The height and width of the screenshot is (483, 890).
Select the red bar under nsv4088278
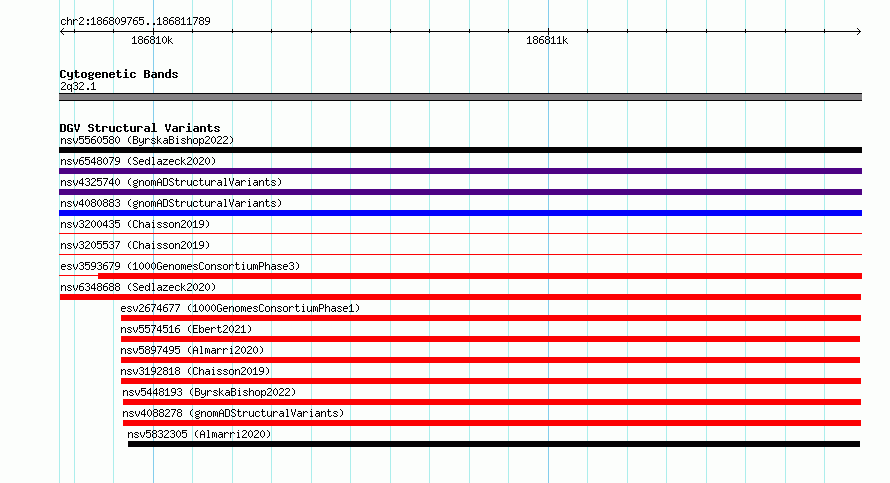(x=492, y=423)
